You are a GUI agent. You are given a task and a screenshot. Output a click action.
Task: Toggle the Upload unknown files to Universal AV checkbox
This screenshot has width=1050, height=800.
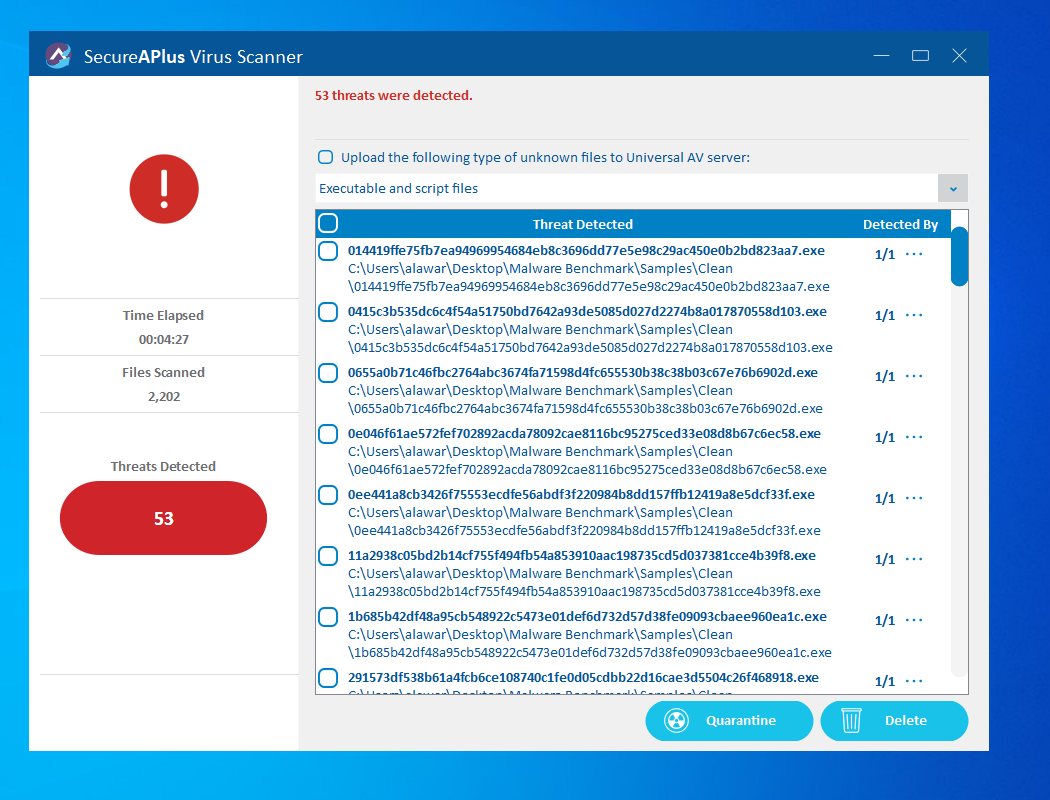(x=325, y=157)
